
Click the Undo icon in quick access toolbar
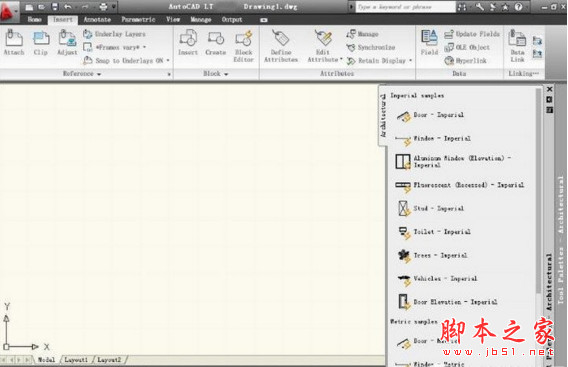[68, 7]
